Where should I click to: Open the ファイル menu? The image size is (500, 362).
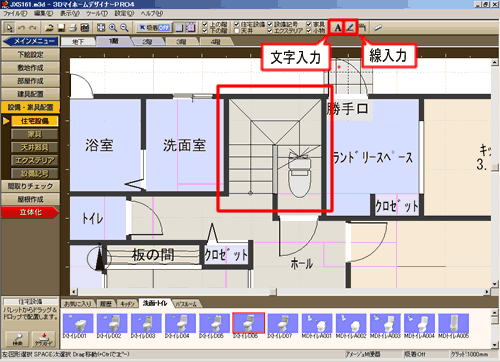click(15, 13)
